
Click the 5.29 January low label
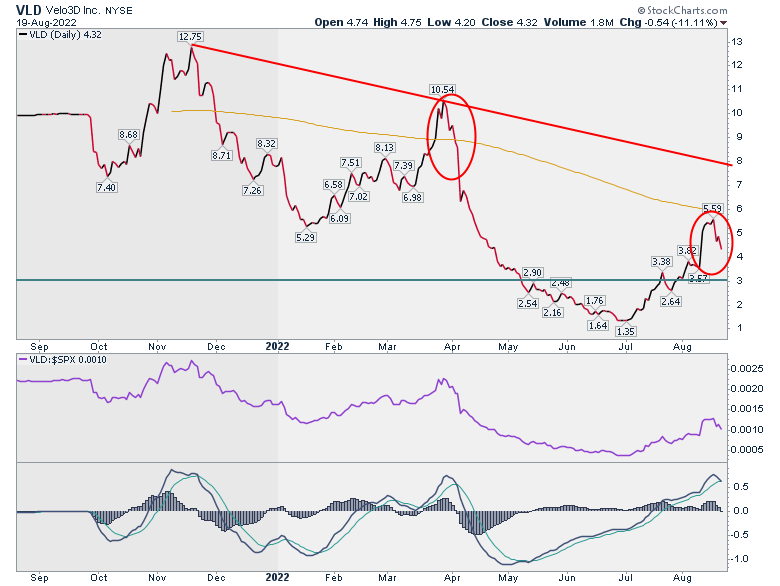tap(305, 238)
